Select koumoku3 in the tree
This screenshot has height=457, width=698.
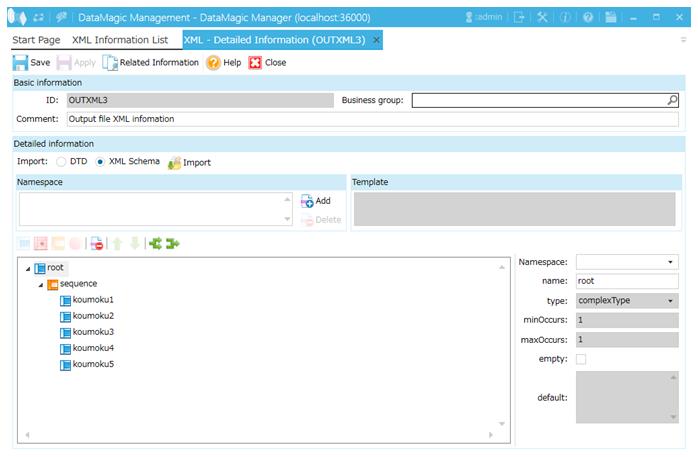(93, 332)
